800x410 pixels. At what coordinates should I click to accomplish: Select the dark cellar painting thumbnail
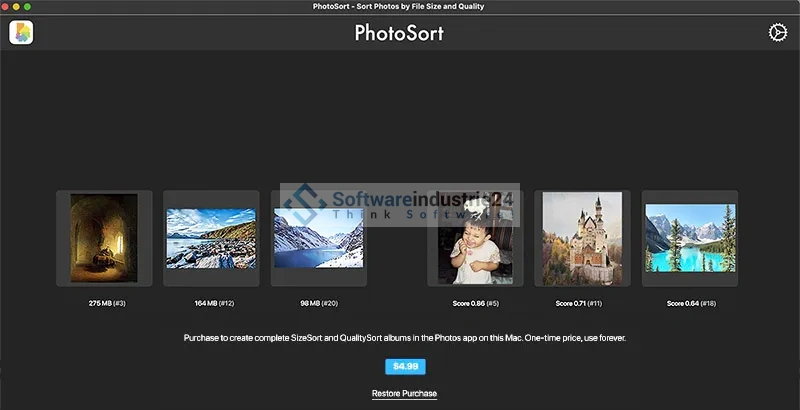pyautogui.click(x=104, y=238)
